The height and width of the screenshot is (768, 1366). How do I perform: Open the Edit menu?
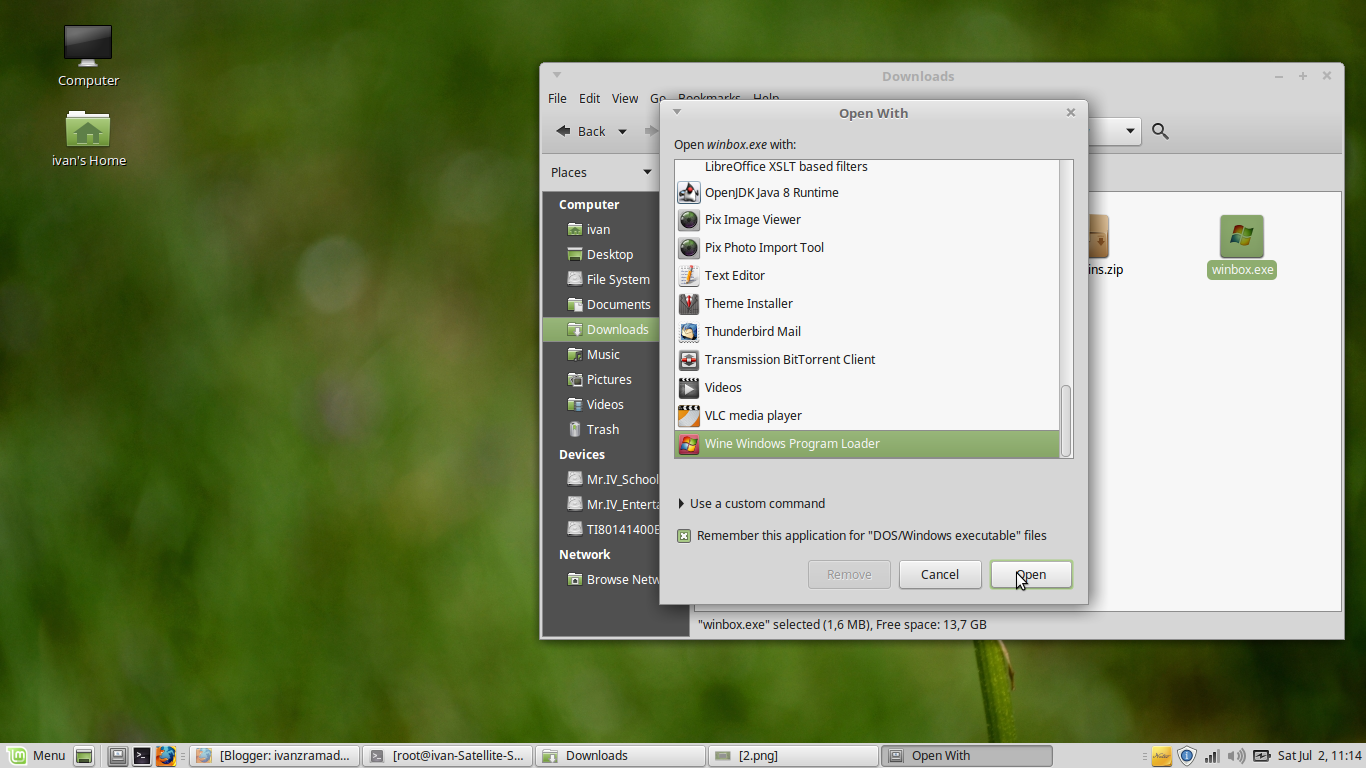(x=589, y=98)
